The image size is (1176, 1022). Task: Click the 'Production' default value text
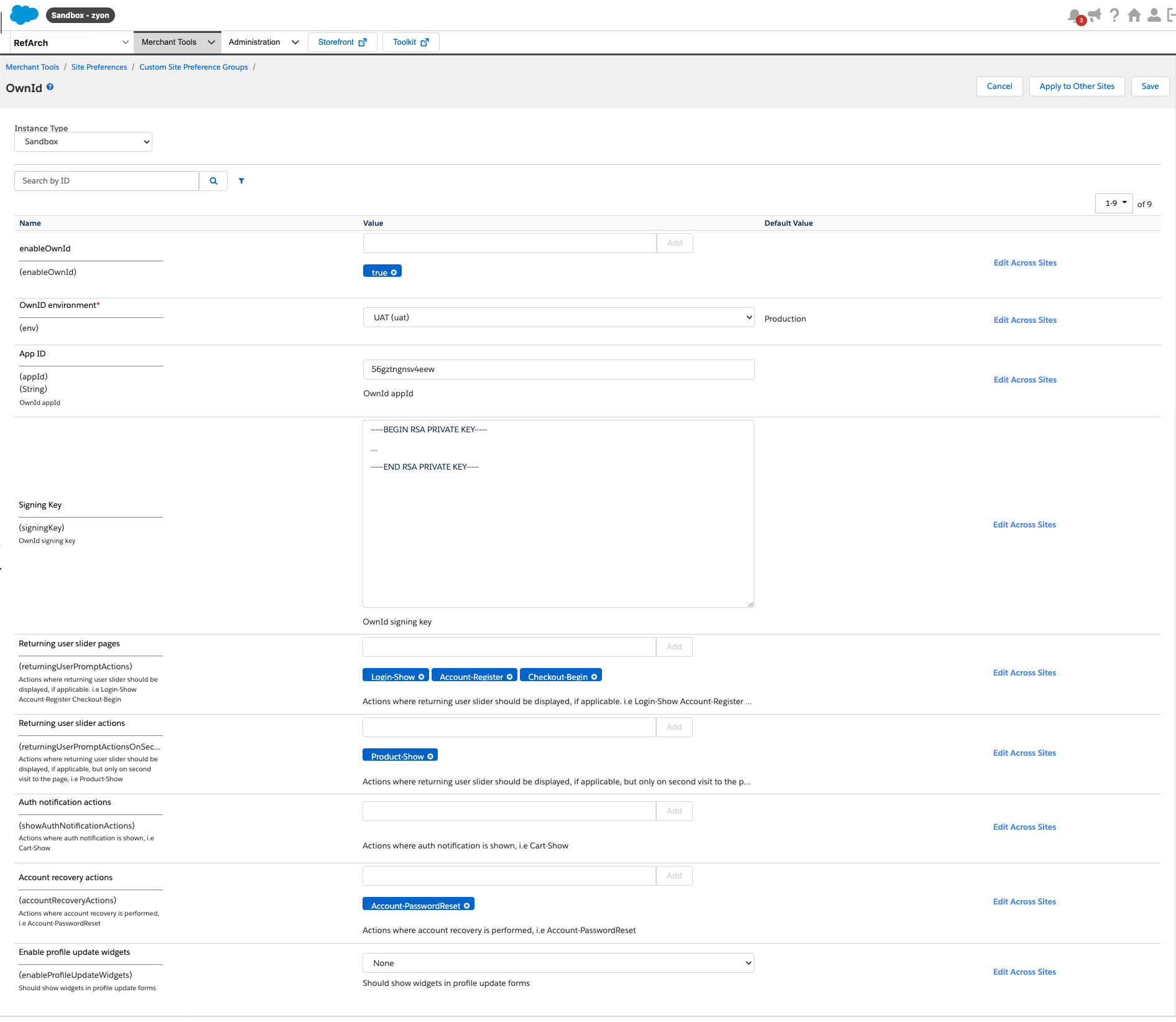click(x=785, y=319)
